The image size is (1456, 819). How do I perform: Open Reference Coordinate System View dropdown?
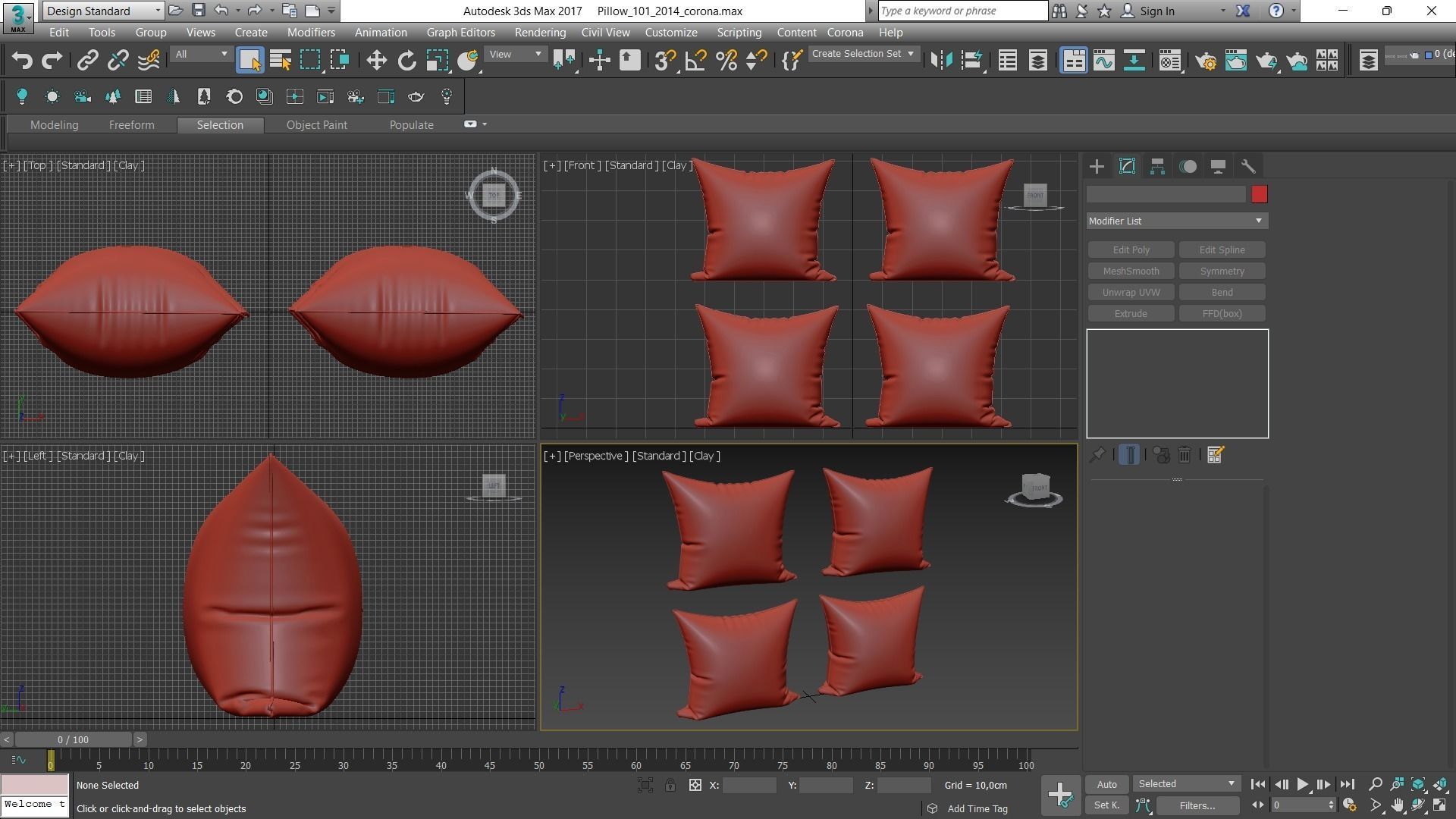515,54
